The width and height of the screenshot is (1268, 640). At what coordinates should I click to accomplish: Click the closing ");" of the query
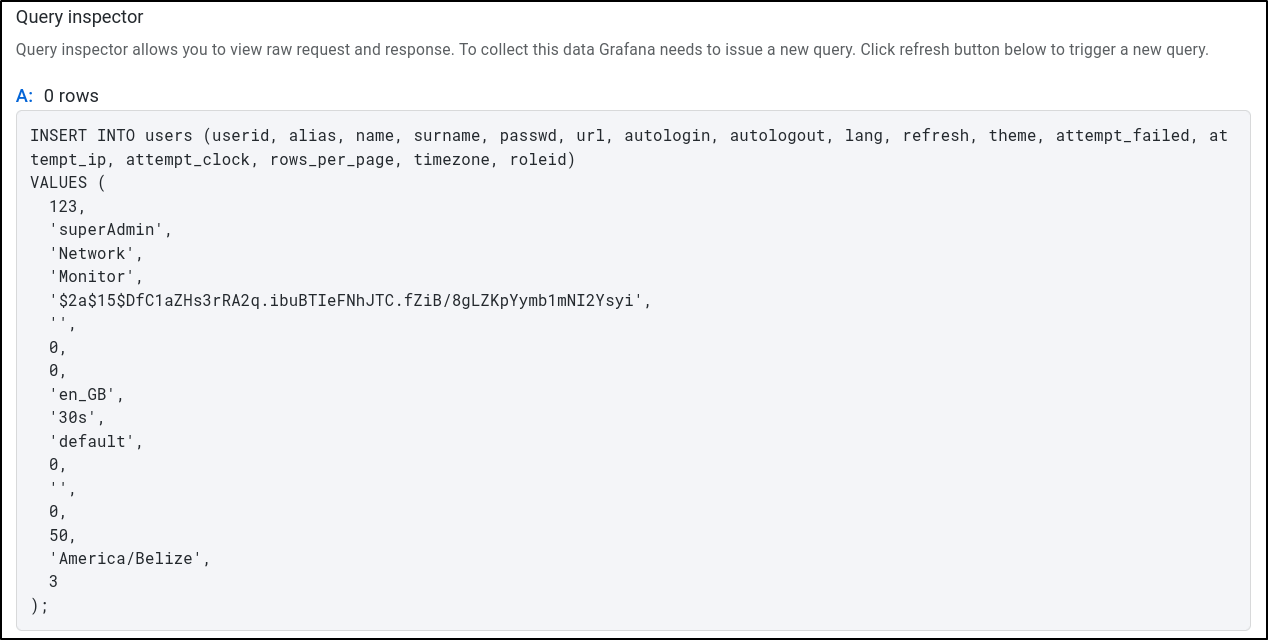coord(39,605)
